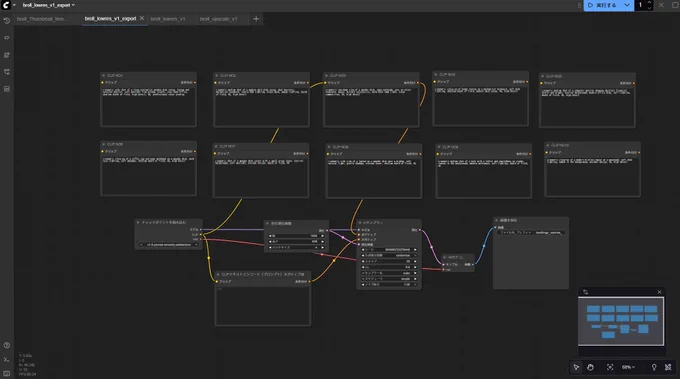Toggle link visibility icon in canvas toolbar
680x379 pixels.
(x=668, y=367)
